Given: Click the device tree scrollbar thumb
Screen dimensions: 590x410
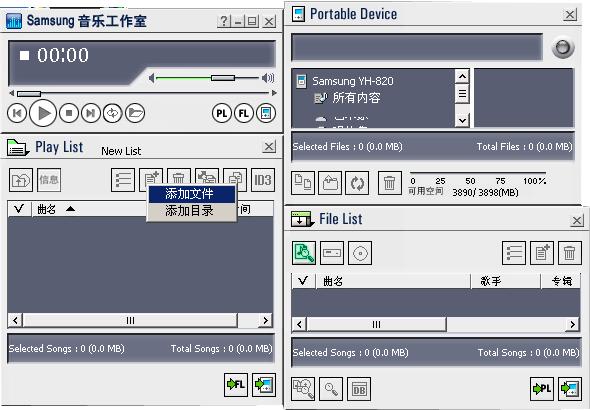Looking at the screenshot, I should pyautogui.click(x=462, y=93).
